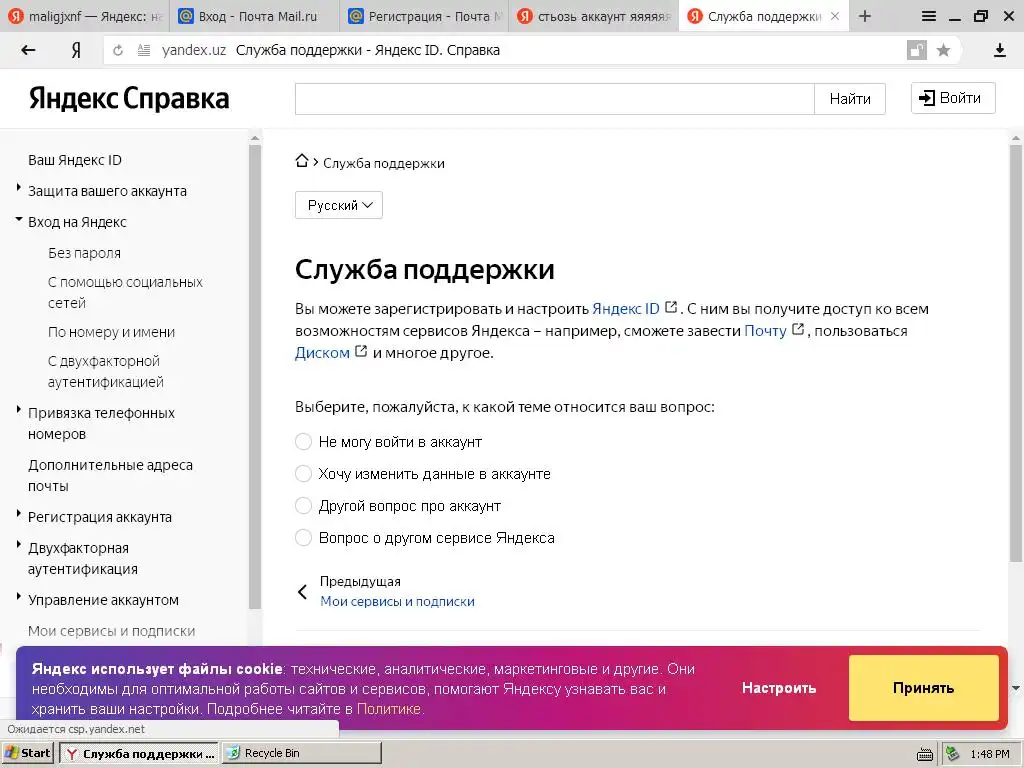1024x768 pixels.
Task: Select radio 'Не могу войти в аккаунт'
Action: click(303, 441)
